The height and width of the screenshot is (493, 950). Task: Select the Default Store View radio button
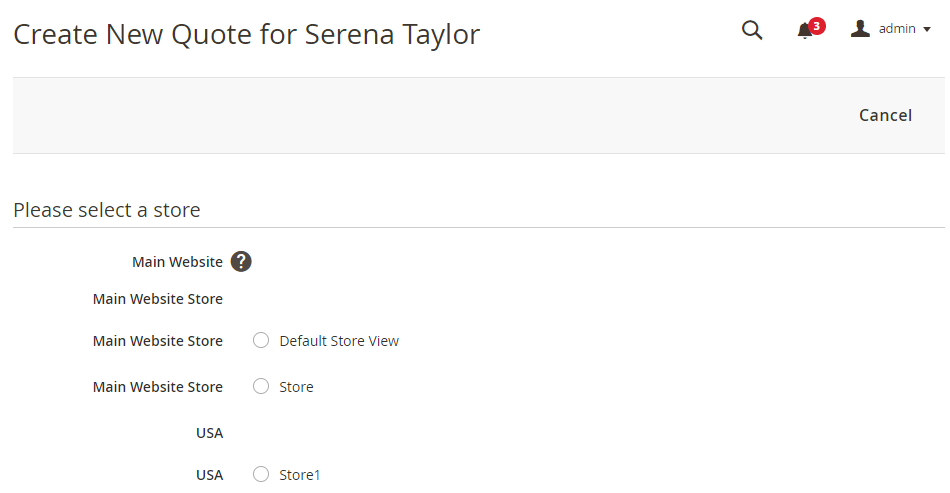click(x=261, y=340)
